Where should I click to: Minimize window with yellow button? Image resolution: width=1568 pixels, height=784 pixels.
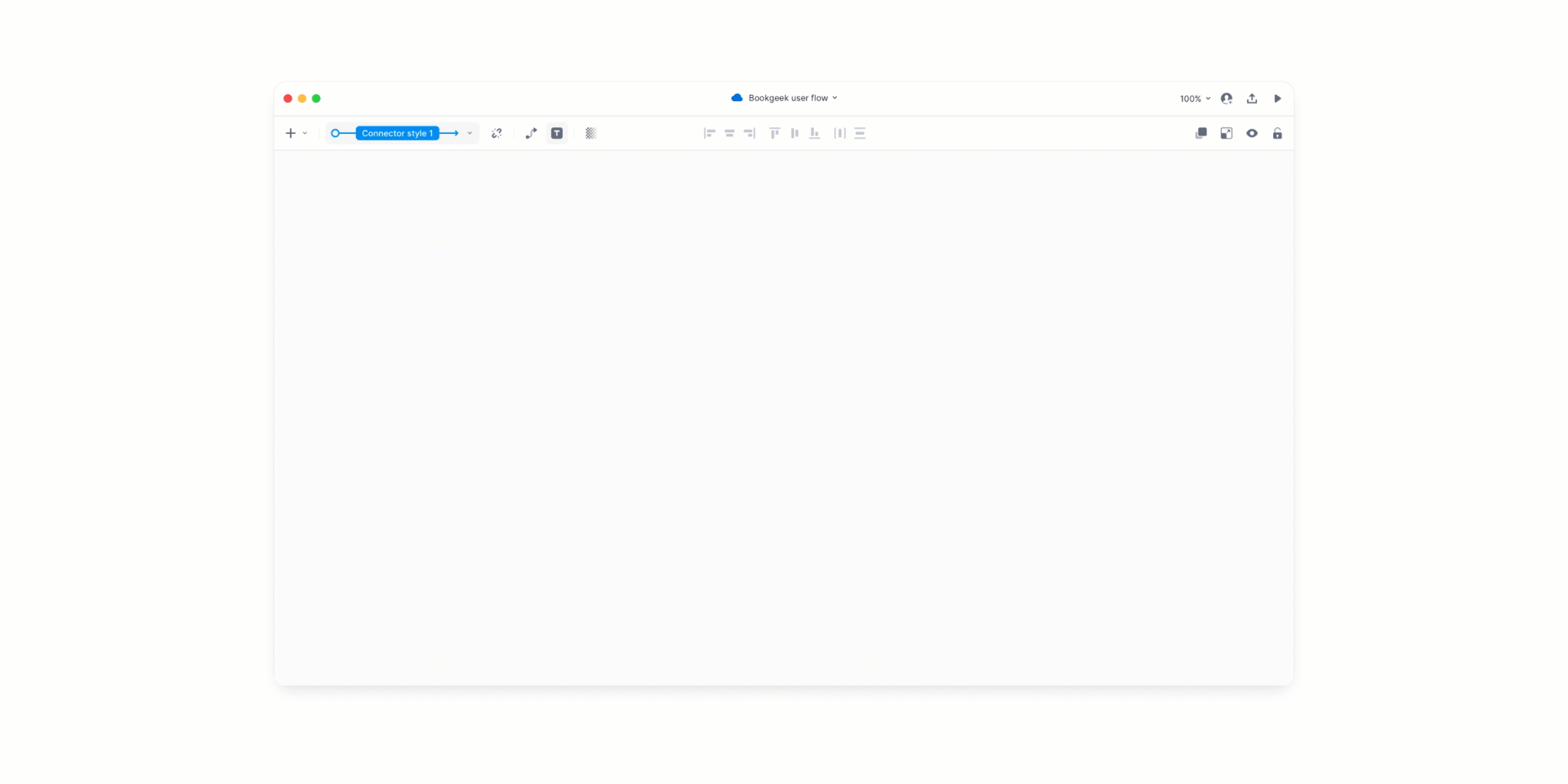302,98
